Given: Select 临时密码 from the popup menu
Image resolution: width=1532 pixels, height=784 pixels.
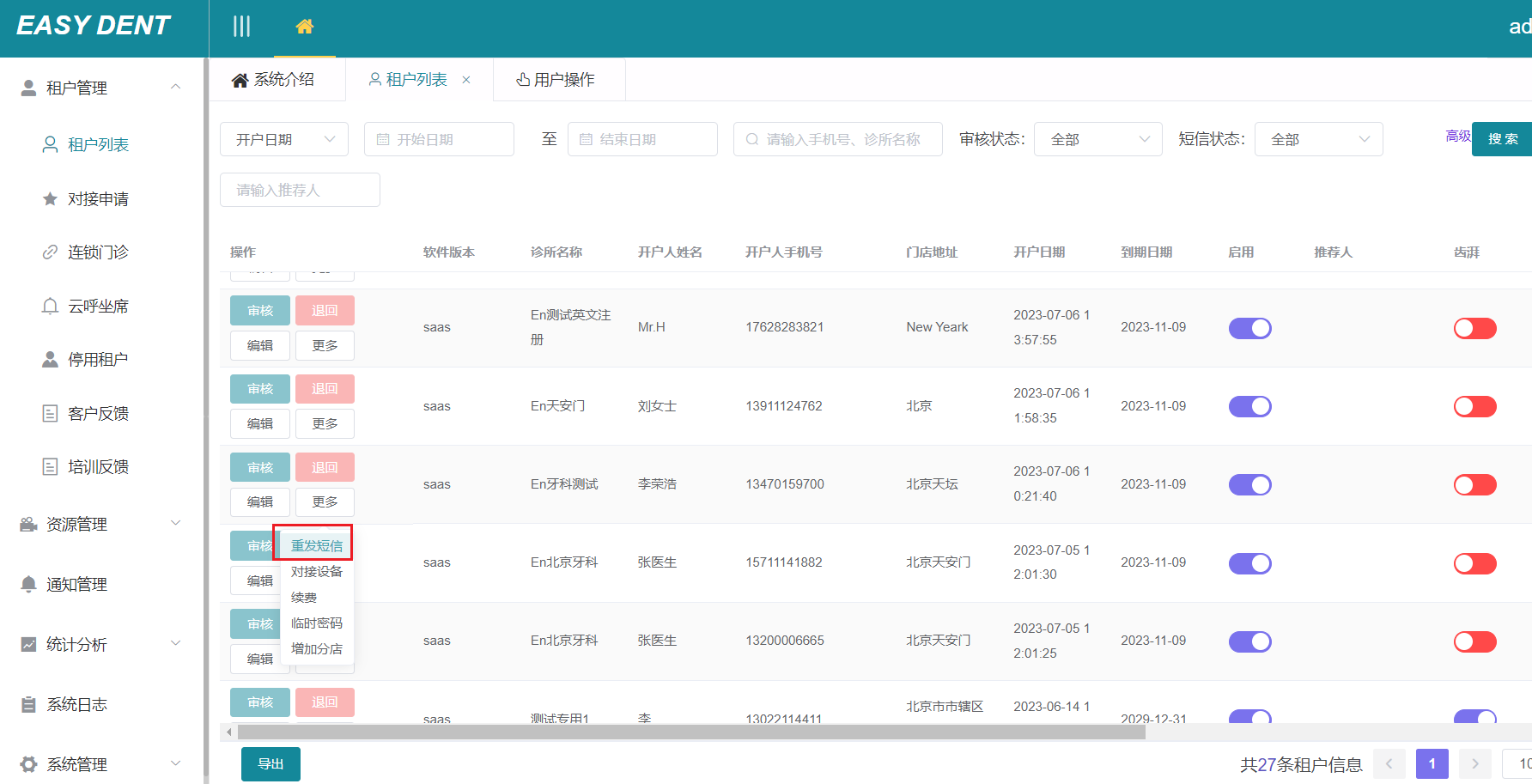Looking at the screenshot, I should [x=316, y=623].
